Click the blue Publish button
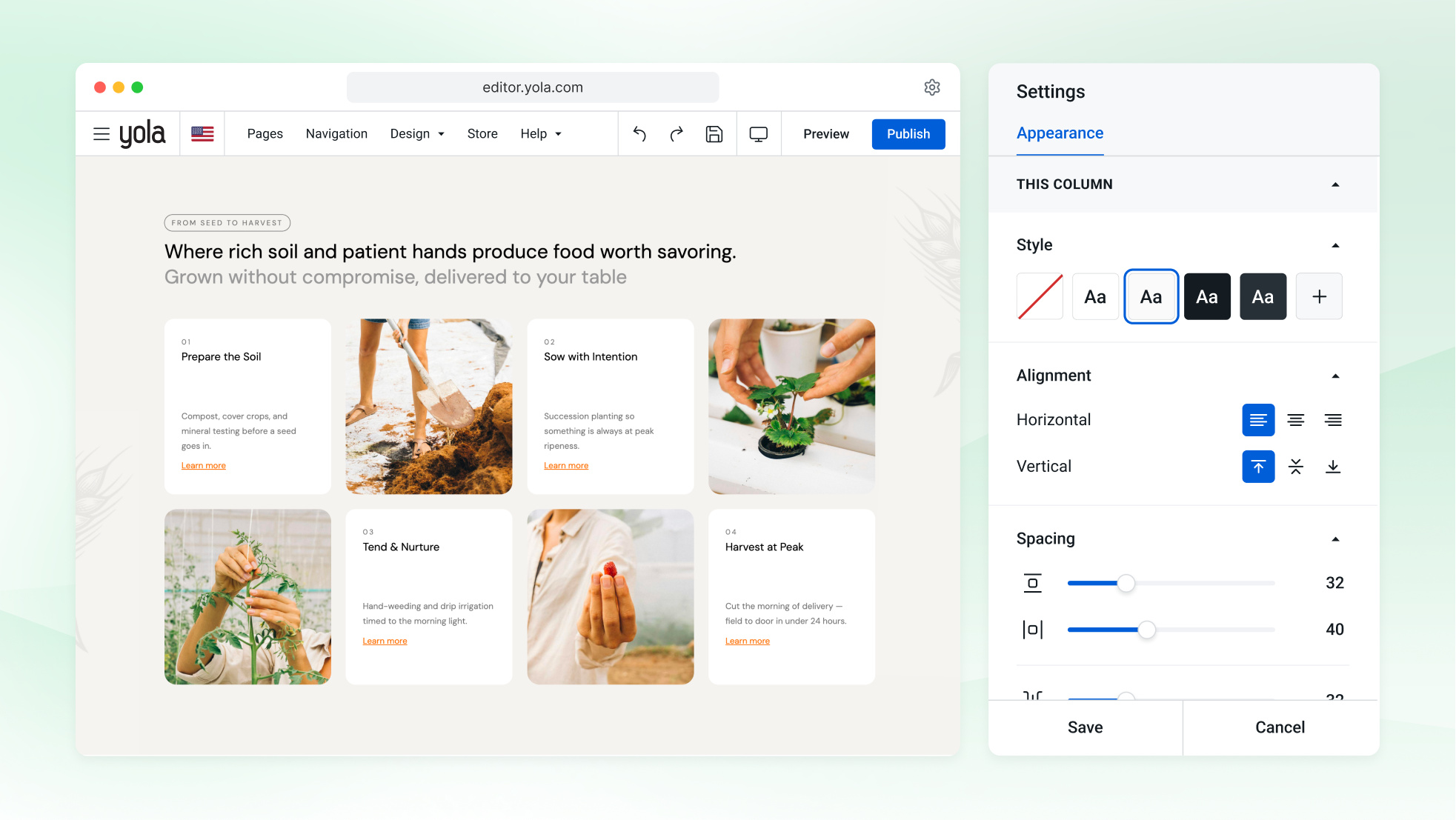Viewport: 1456px width, 820px height. [x=908, y=134]
